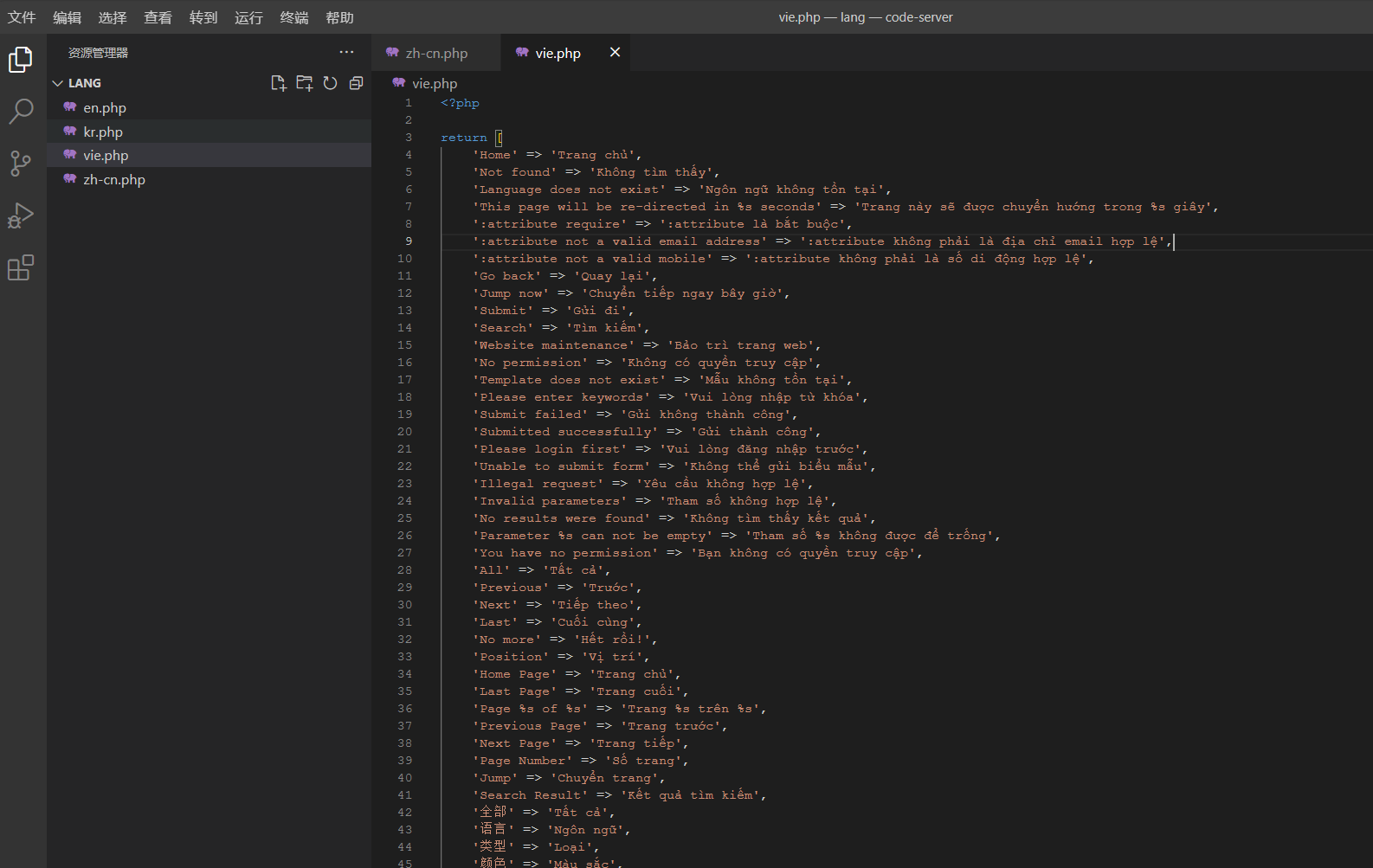Image resolution: width=1373 pixels, height=868 pixels.
Task: Select vie.php in the file explorer
Action: [x=209, y=155]
